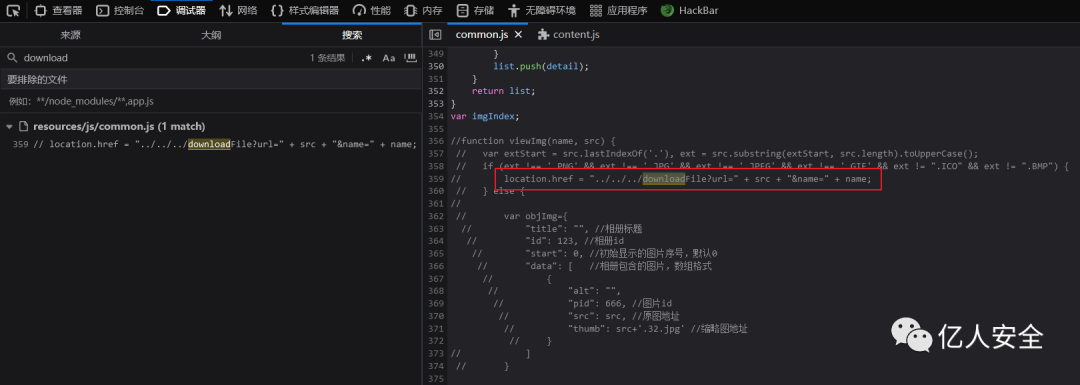
Task: Click the '要排除的文件' header
Action: pyautogui.click(x=37, y=80)
